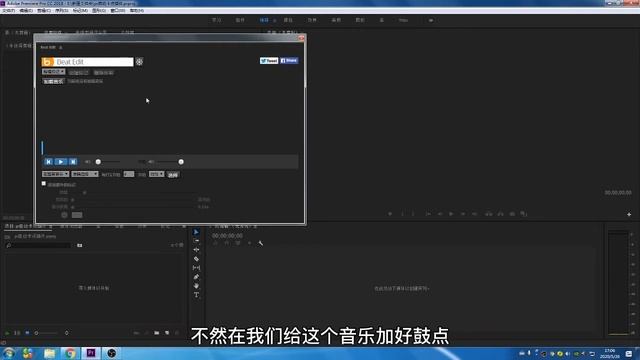The height and width of the screenshot is (360, 640).
Task: Choose the Type tool
Action: 196,295
